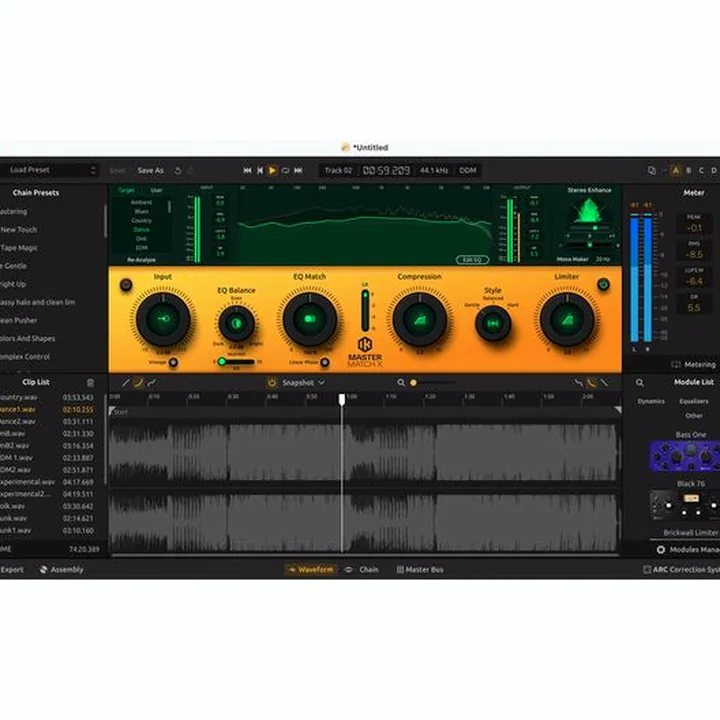Click the copy settings icon near A/B
Image resolution: width=720 pixels, height=720 pixels.
[652, 170]
